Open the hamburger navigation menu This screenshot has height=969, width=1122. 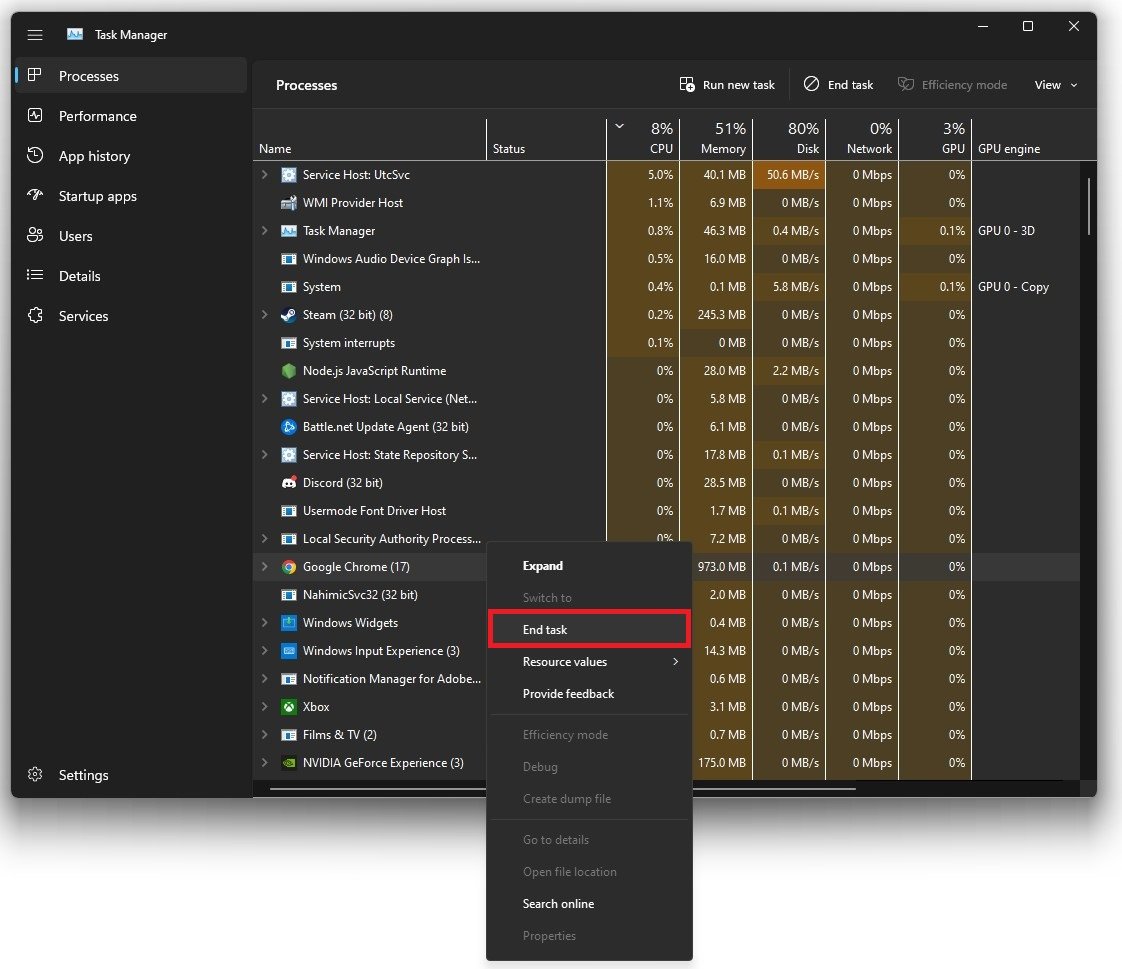[35, 35]
